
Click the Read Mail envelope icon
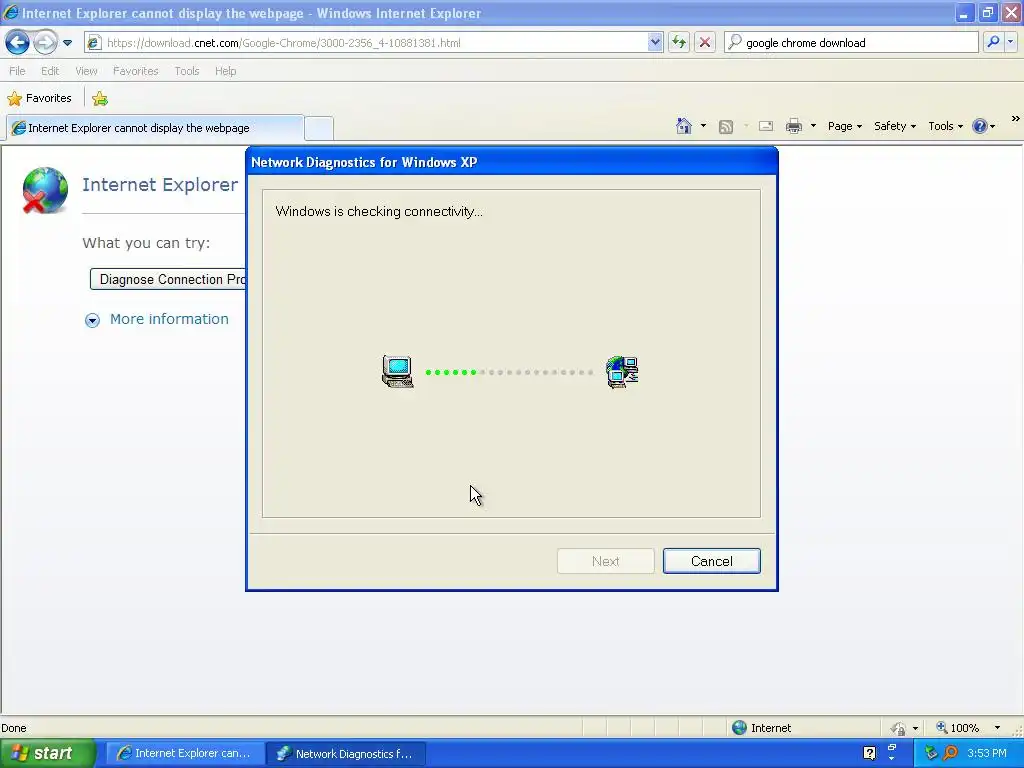coord(766,126)
